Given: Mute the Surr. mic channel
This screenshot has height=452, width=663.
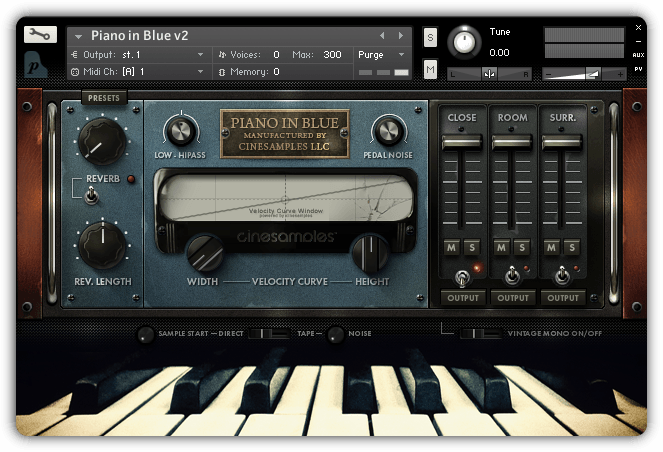Looking at the screenshot, I should click(551, 247).
